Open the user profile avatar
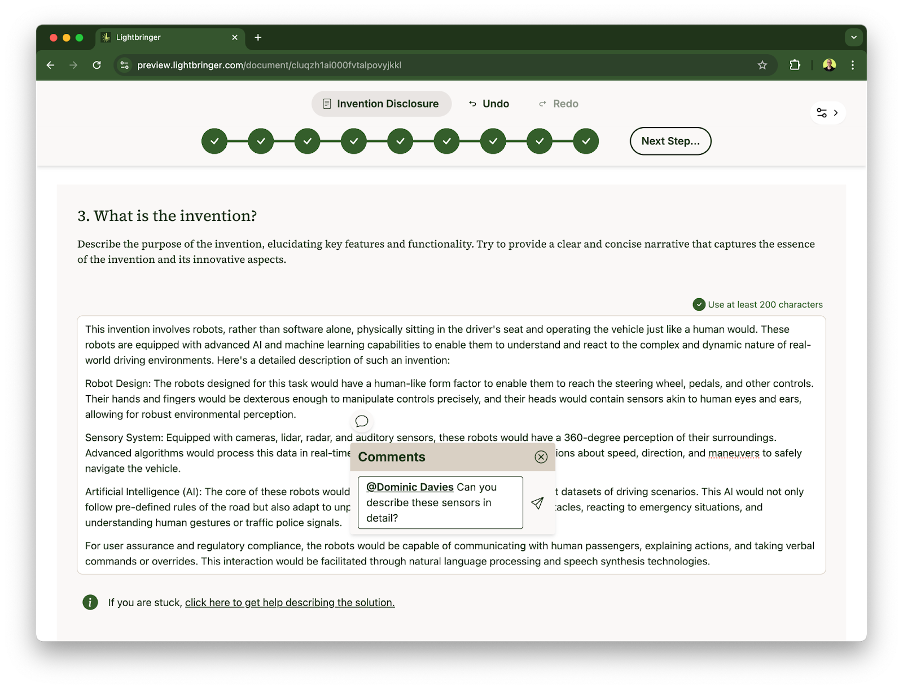 (x=829, y=65)
